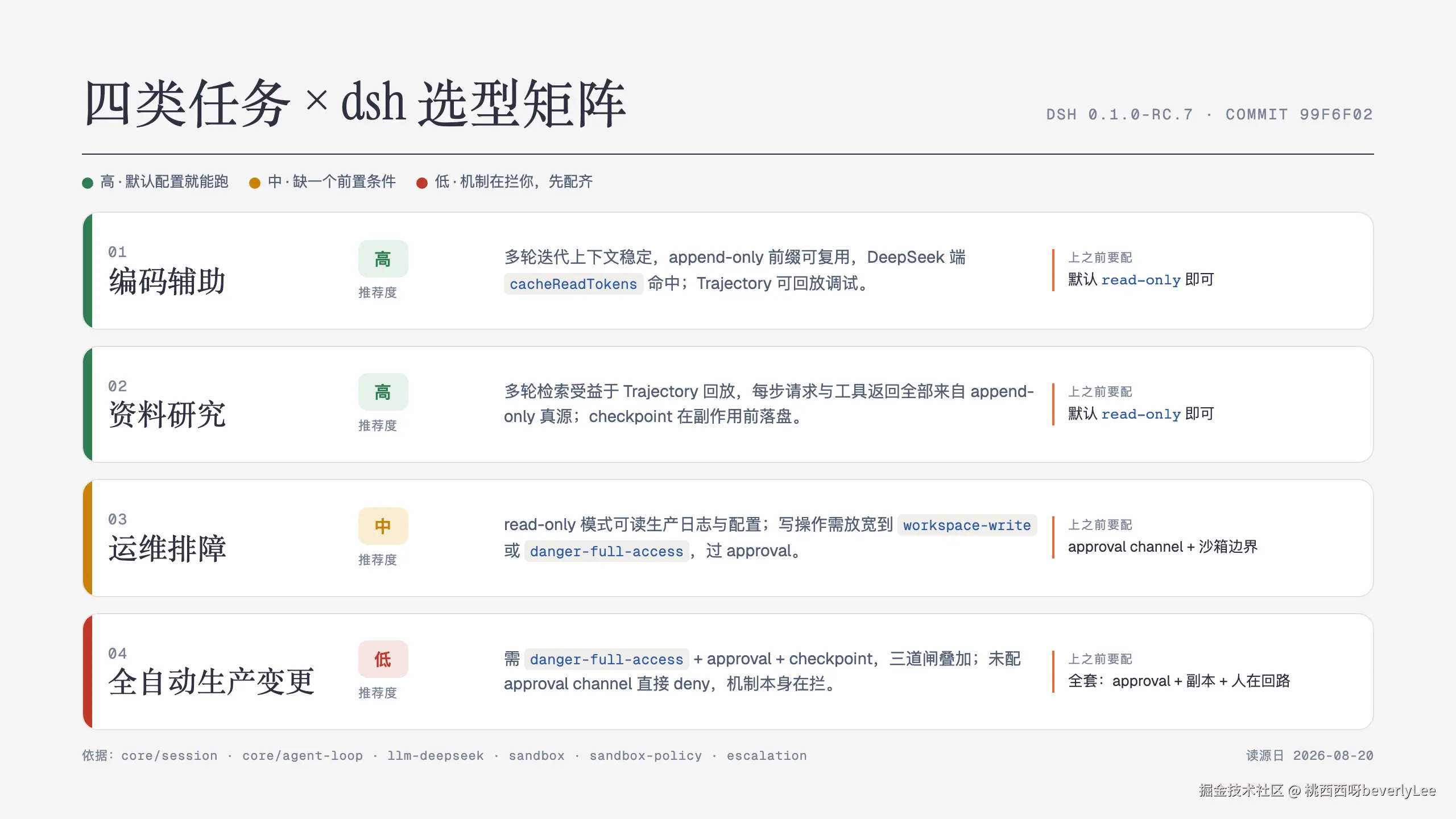Click the 中 badge in the 运维排障 row
The height and width of the screenshot is (819, 1456).
pyautogui.click(x=383, y=526)
